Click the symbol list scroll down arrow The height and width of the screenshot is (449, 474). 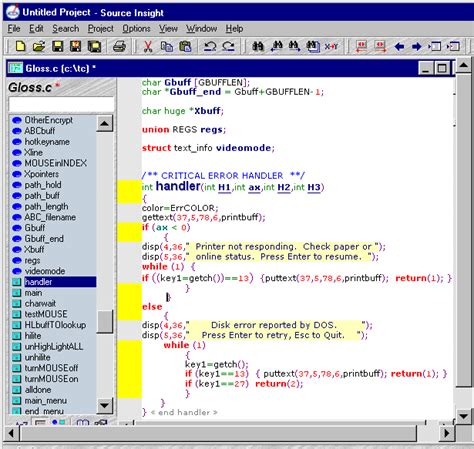point(105,405)
